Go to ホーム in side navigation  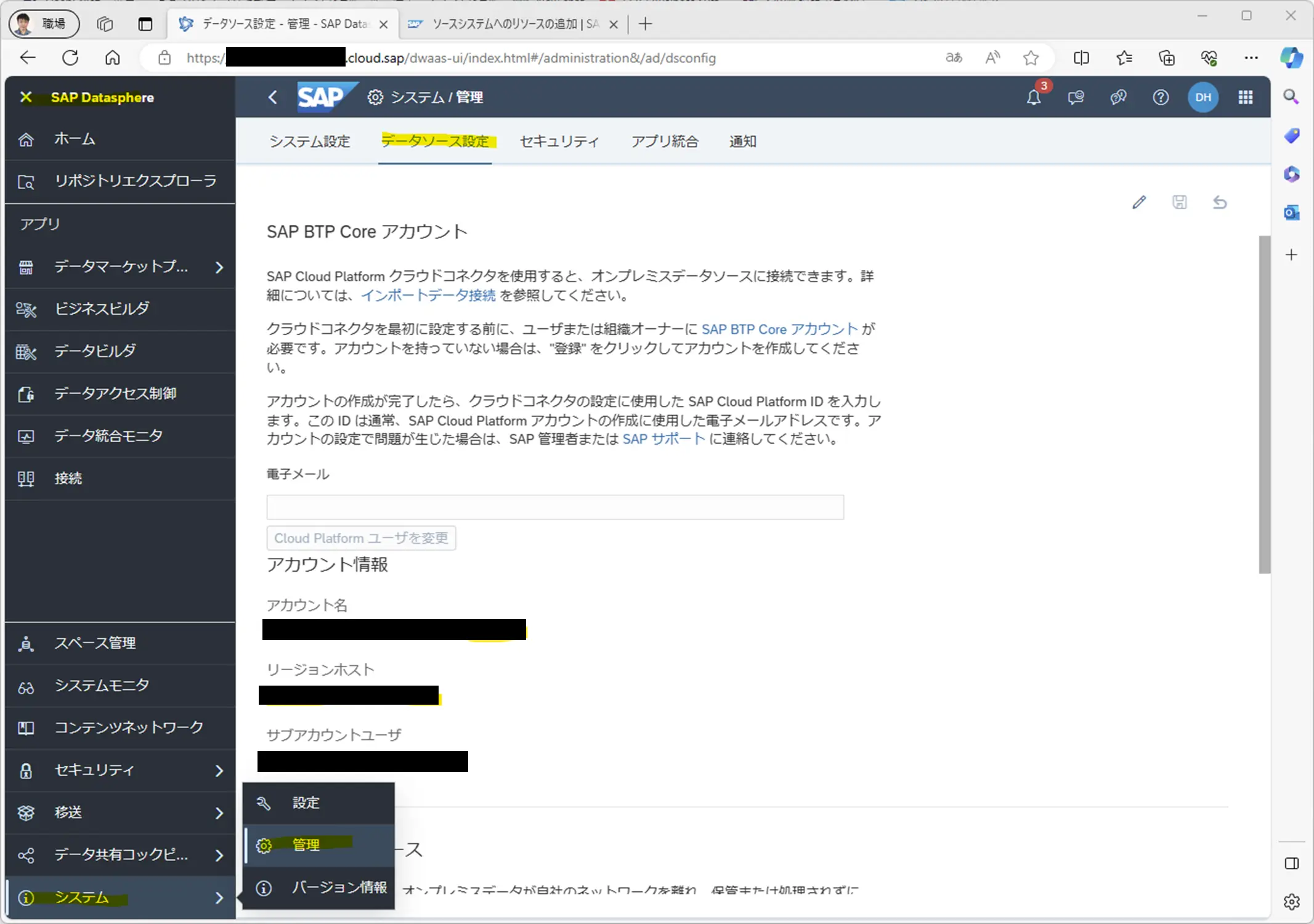(x=120, y=139)
